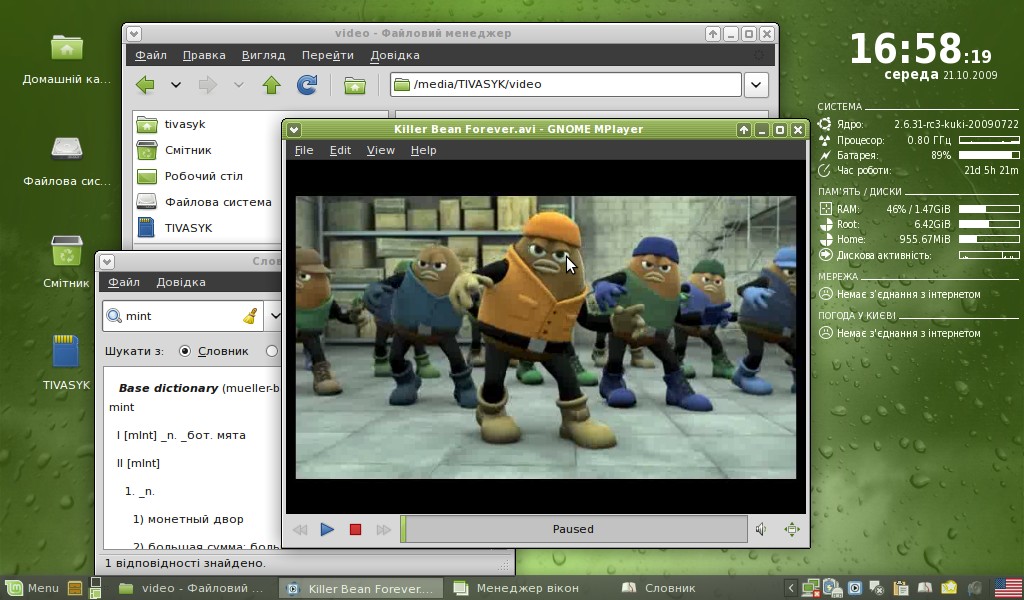The height and width of the screenshot is (600, 1024).
Task: Open Файл menu in file manager
Action: pos(151,55)
